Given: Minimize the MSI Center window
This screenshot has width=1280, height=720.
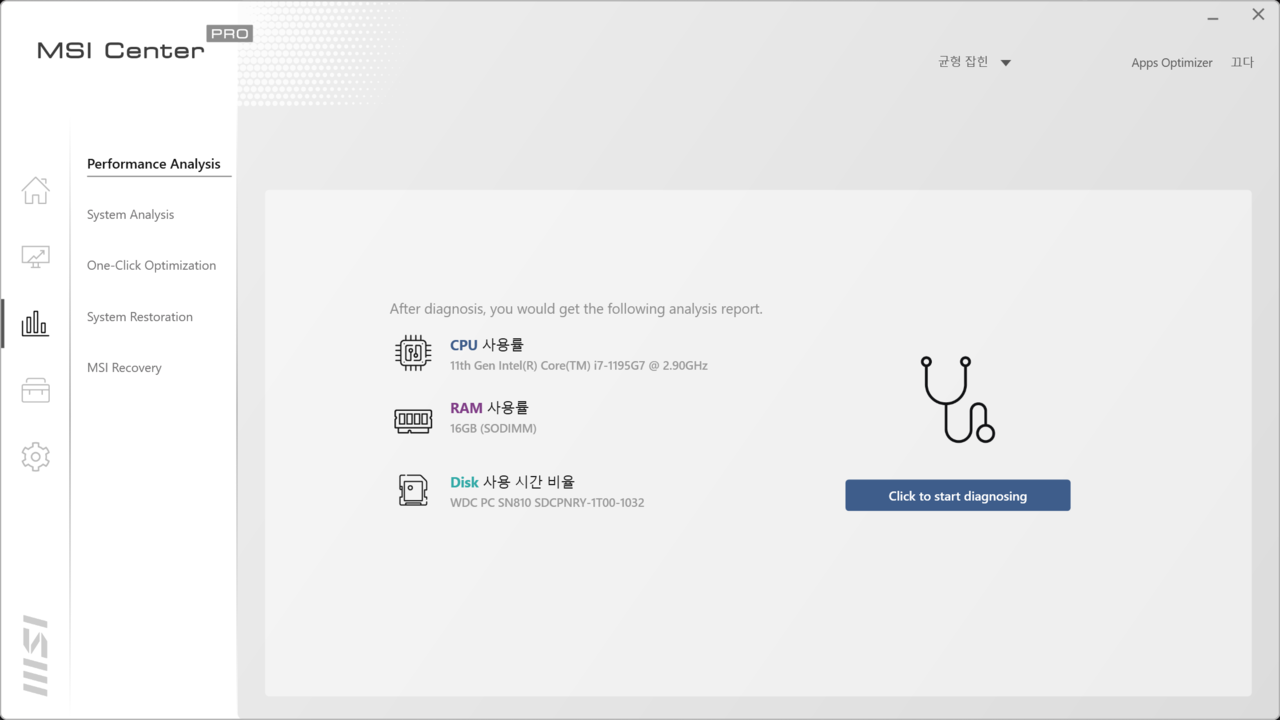Looking at the screenshot, I should pos(1213,16).
